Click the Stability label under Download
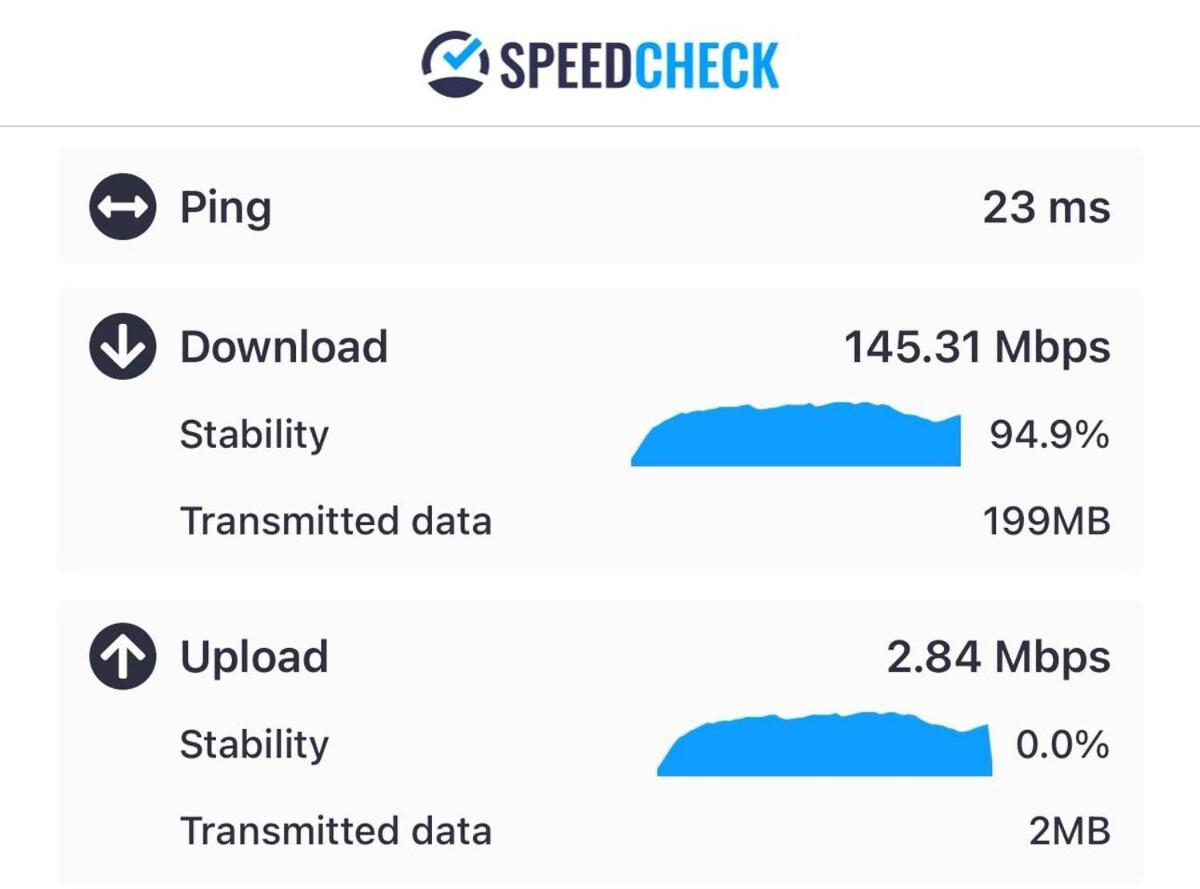Screen dimensions: 1200x889 click(x=254, y=435)
